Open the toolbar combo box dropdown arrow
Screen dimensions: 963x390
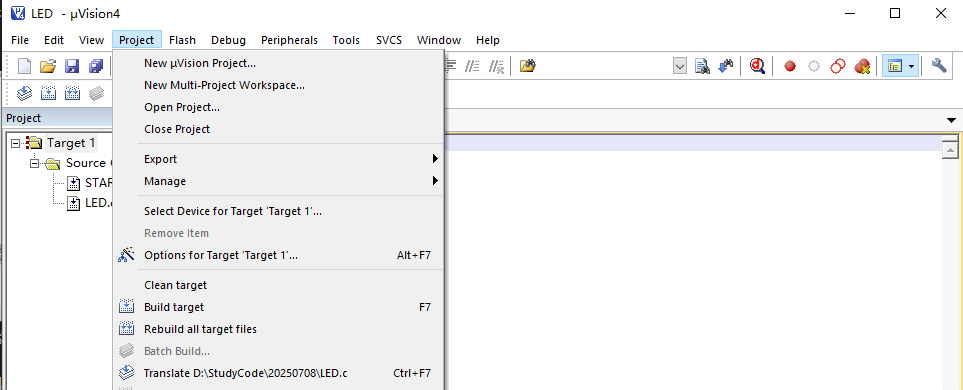point(680,66)
